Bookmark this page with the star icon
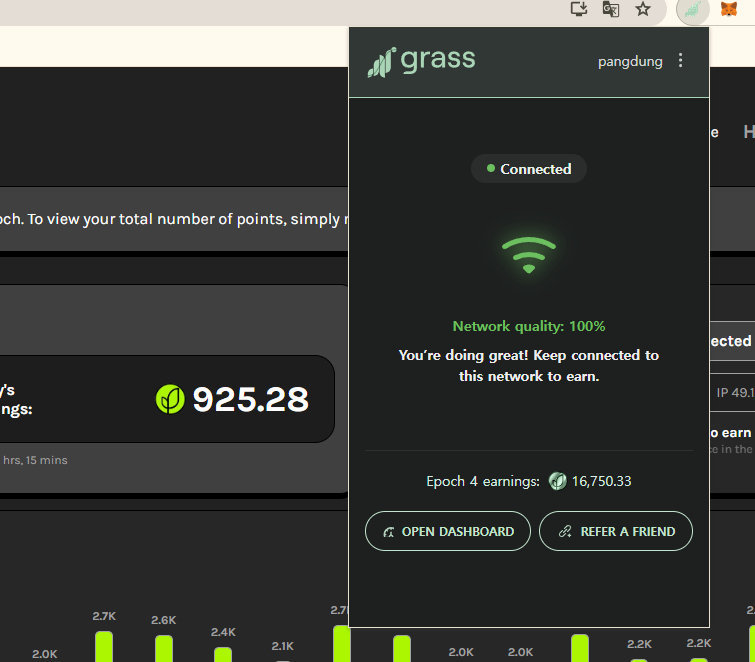The width and height of the screenshot is (755, 662). [x=643, y=9]
